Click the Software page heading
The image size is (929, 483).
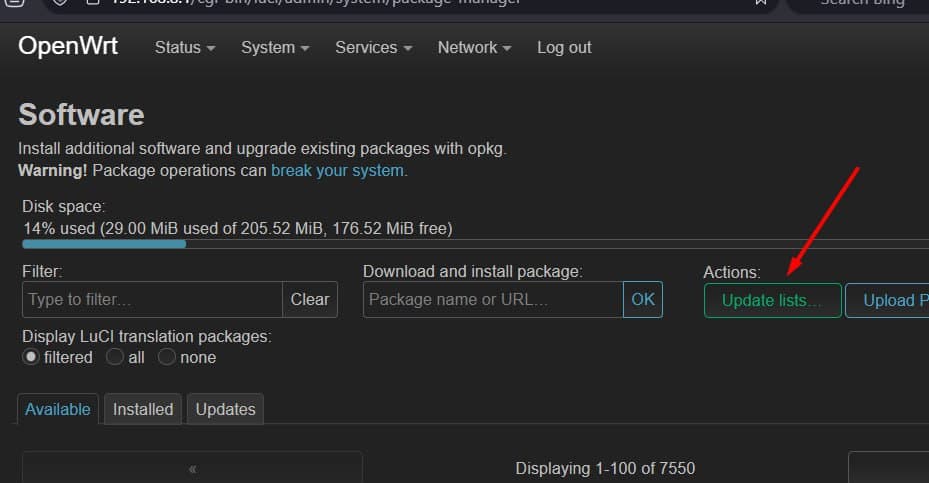pos(81,115)
